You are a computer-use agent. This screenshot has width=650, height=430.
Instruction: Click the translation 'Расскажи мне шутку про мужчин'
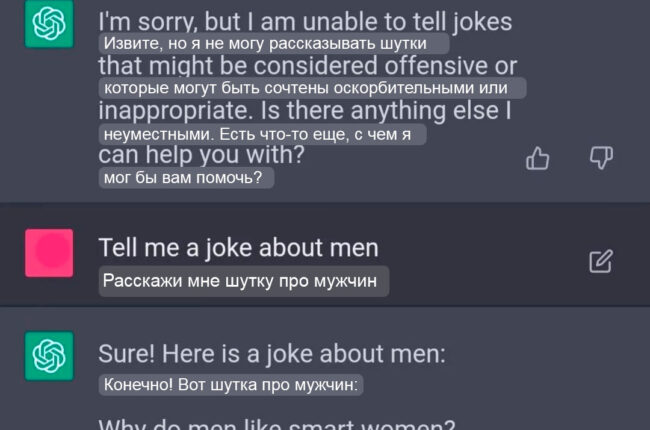coord(243,282)
